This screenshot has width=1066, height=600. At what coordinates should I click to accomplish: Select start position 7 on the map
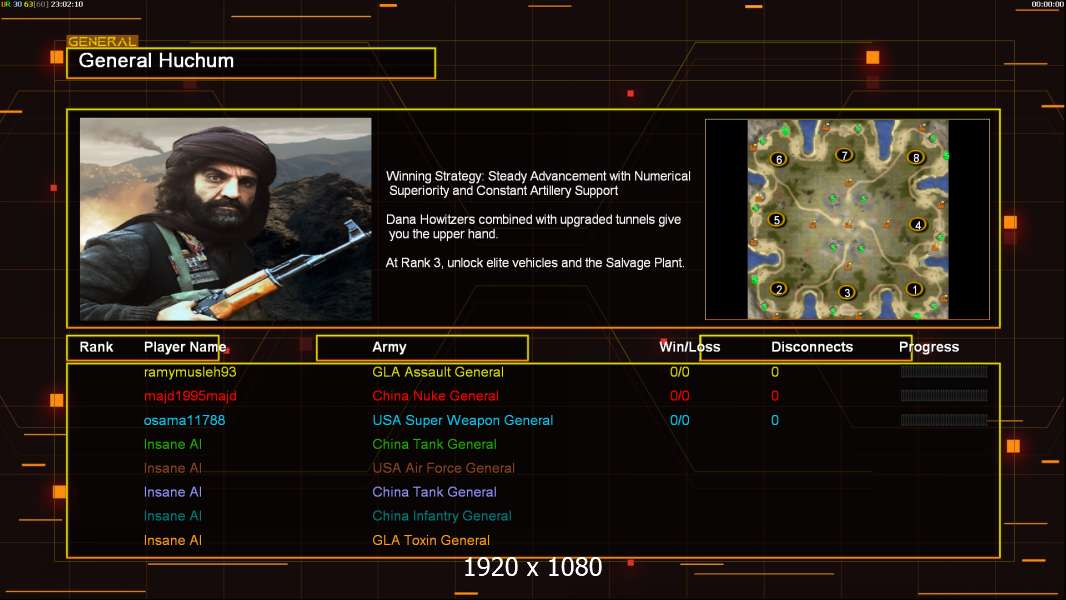click(844, 155)
